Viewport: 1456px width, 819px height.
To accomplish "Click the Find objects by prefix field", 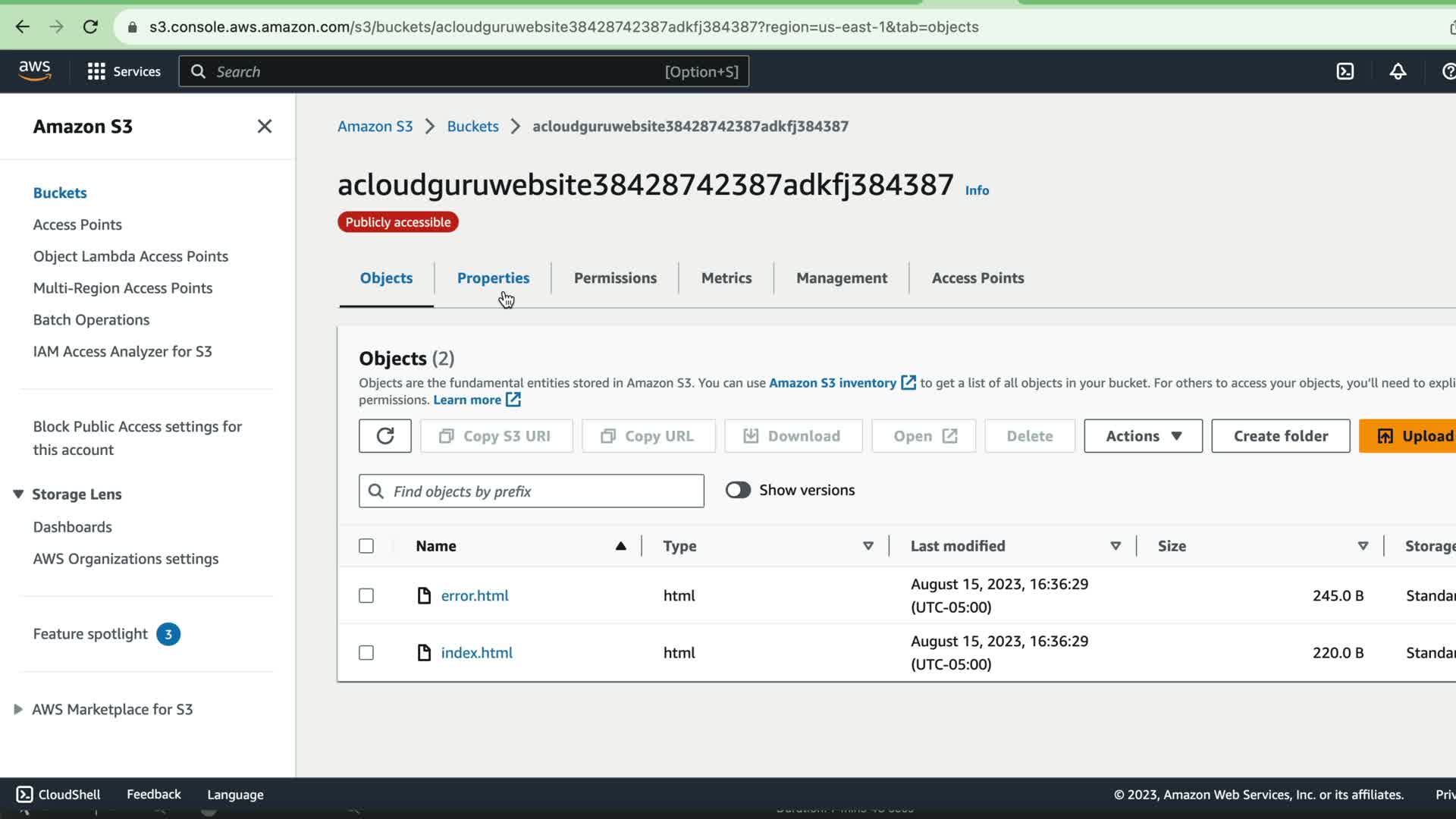I will click(542, 491).
